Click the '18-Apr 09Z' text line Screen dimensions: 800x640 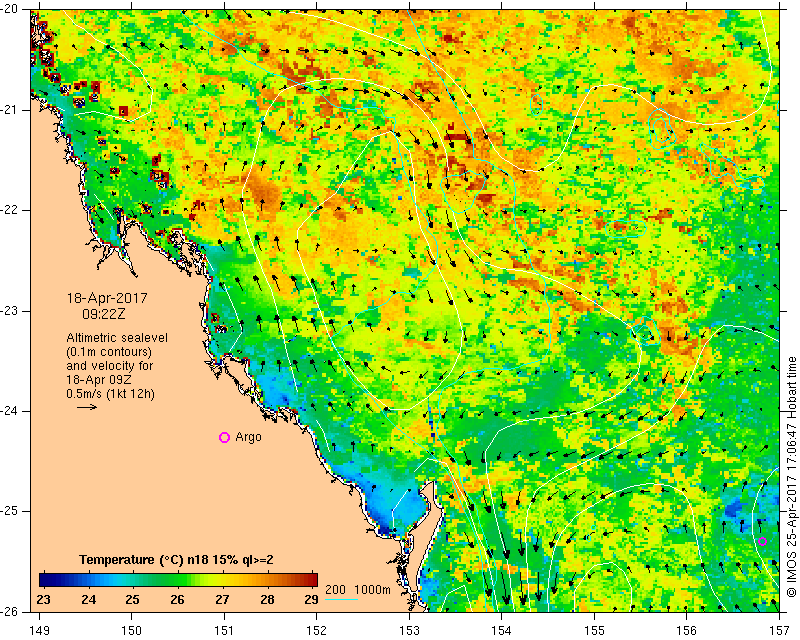pos(100,380)
